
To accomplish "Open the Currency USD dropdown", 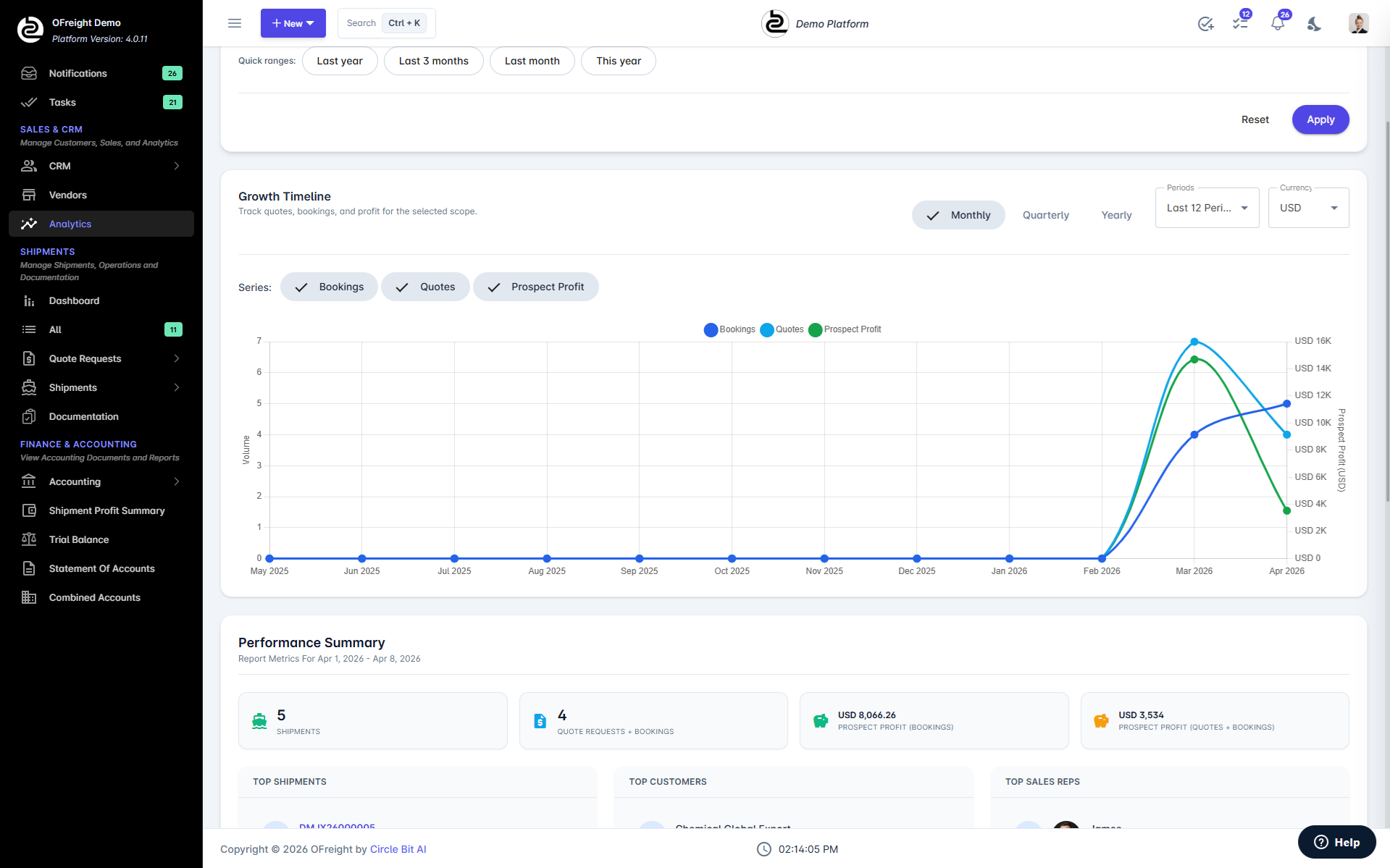I will pyautogui.click(x=1308, y=208).
